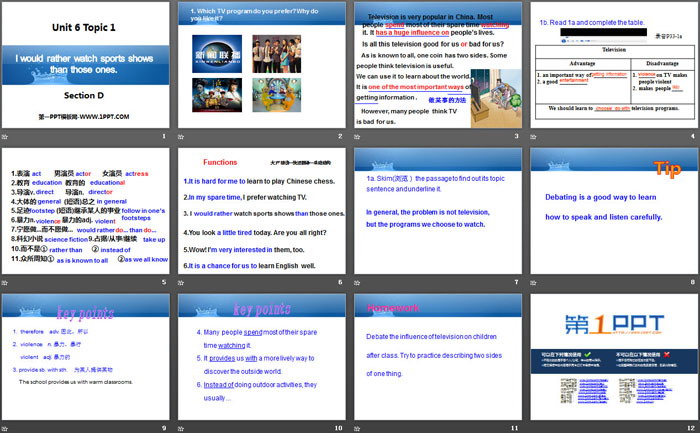Click the Section D title on slide 1

coord(86,94)
